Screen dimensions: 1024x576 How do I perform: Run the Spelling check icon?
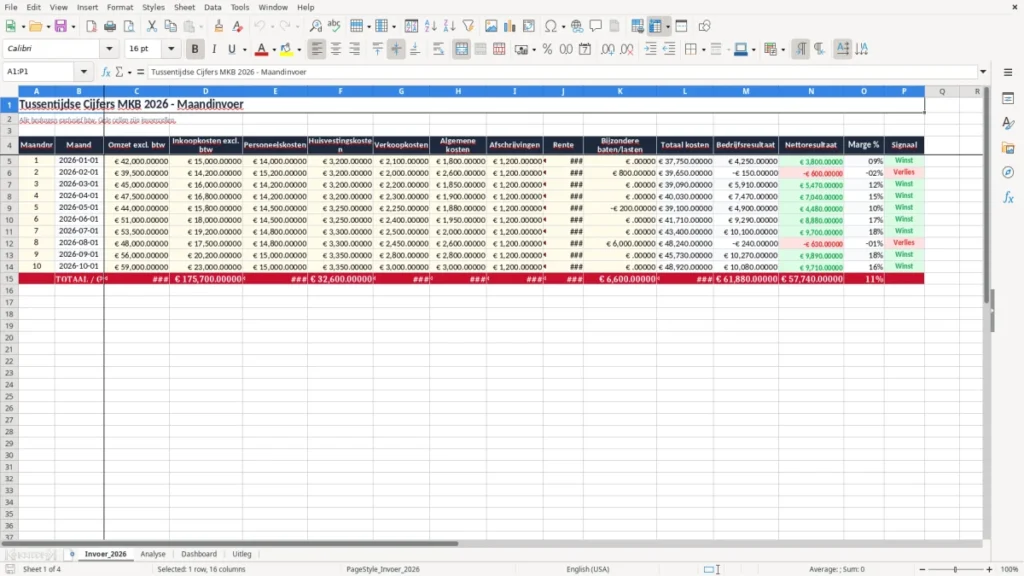point(334,26)
